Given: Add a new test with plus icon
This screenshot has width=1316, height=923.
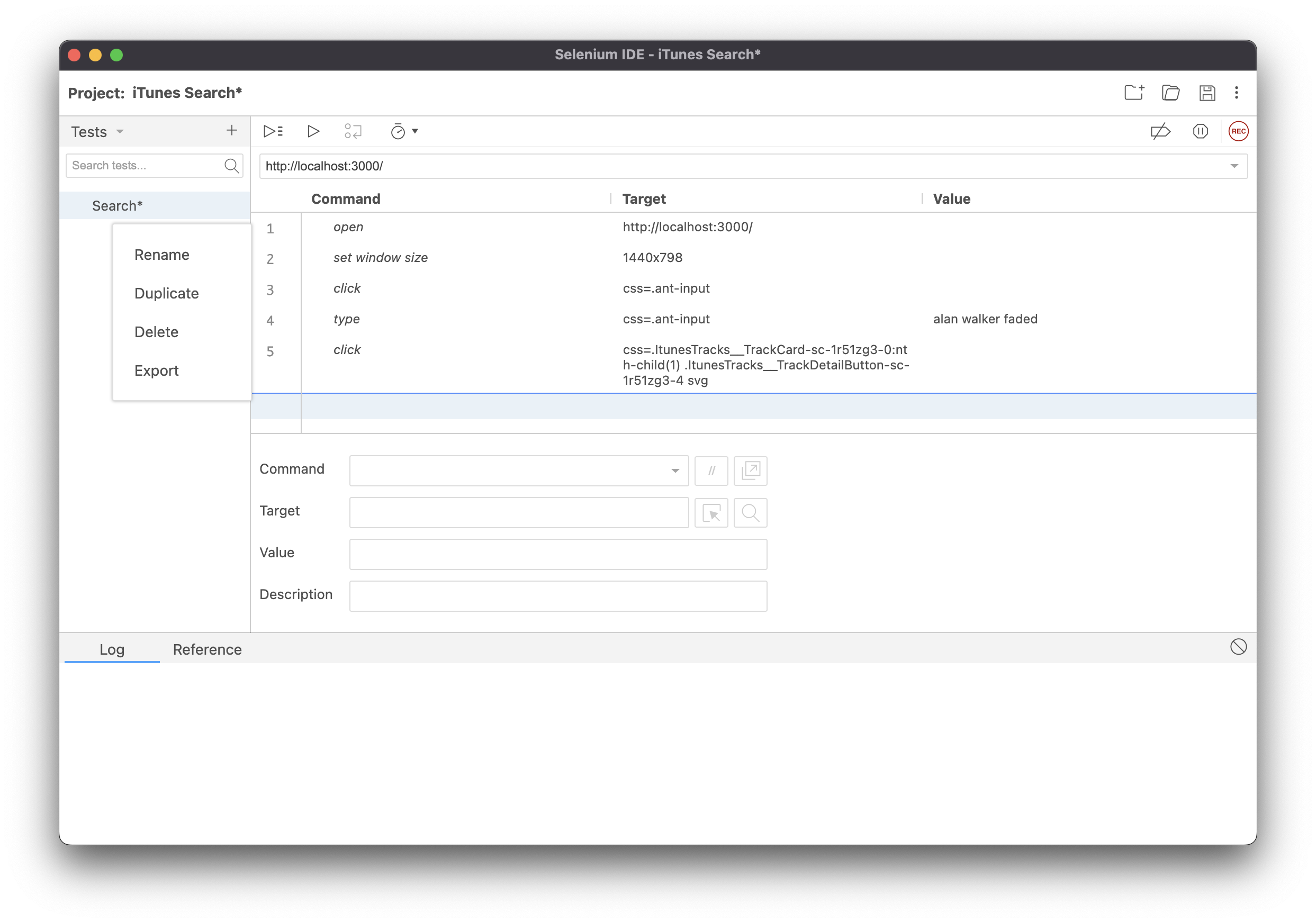Looking at the screenshot, I should (231, 131).
